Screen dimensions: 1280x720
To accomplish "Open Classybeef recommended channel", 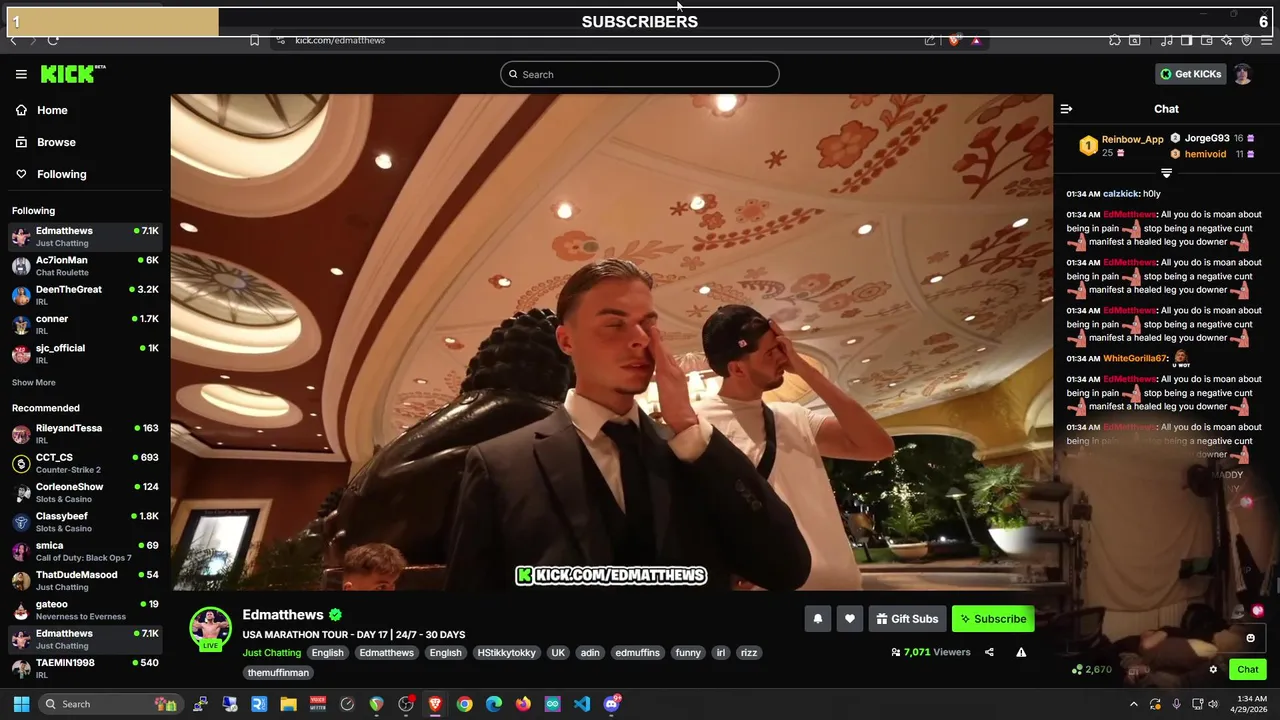I will tap(85, 521).
